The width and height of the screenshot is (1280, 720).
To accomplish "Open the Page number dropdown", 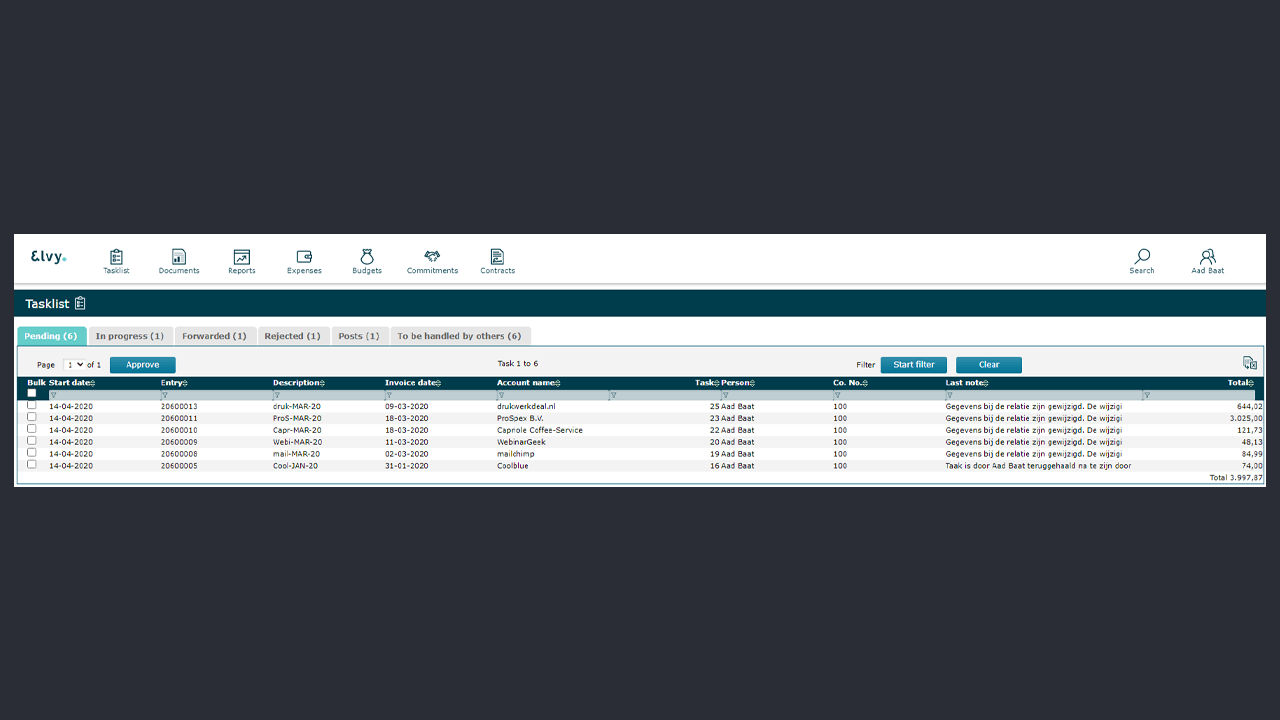I will click(x=74, y=365).
